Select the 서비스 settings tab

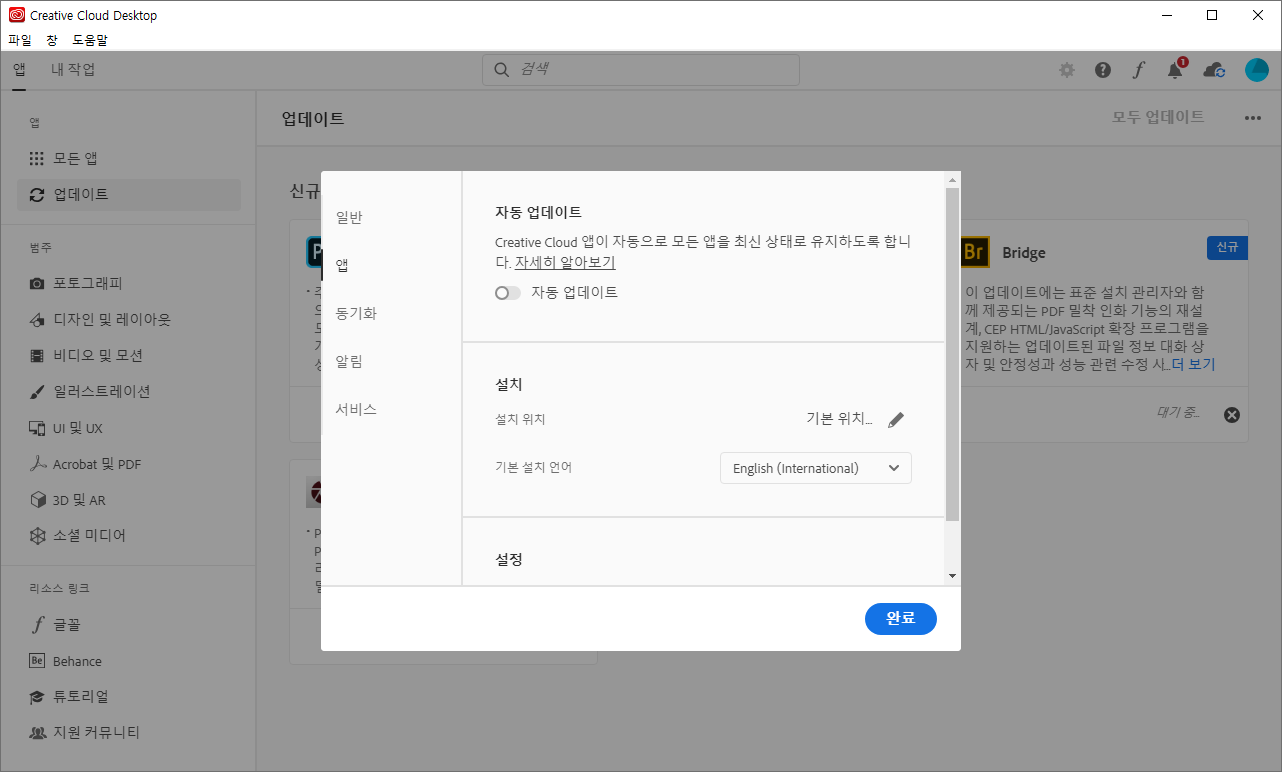pos(357,409)
